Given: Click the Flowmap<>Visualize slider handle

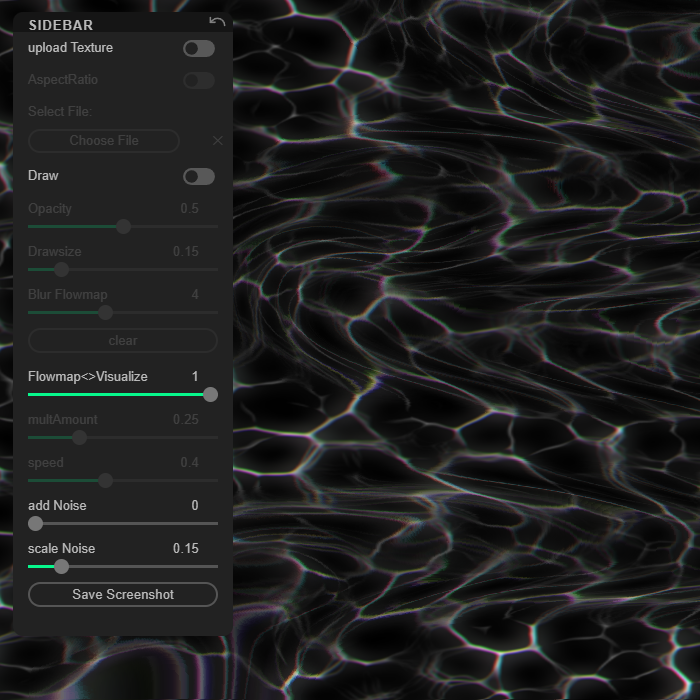Looking at the screenshot, I should pos(210,394).
